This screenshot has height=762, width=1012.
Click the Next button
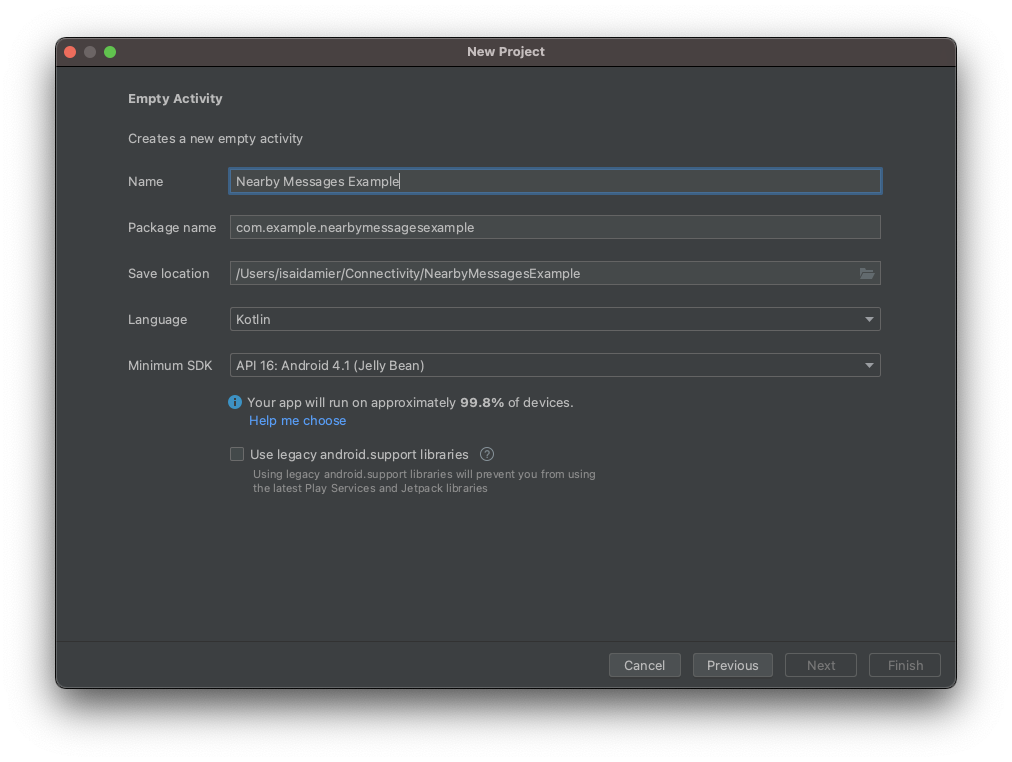click(820, 666)
